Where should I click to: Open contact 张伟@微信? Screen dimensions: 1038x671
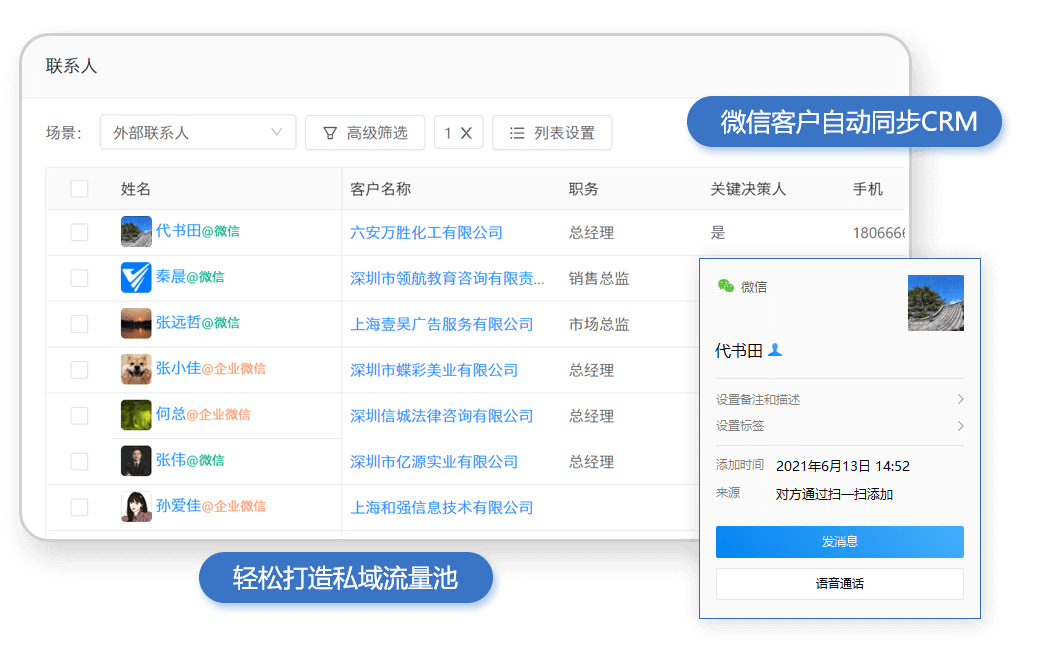click(x=190, y=460)
